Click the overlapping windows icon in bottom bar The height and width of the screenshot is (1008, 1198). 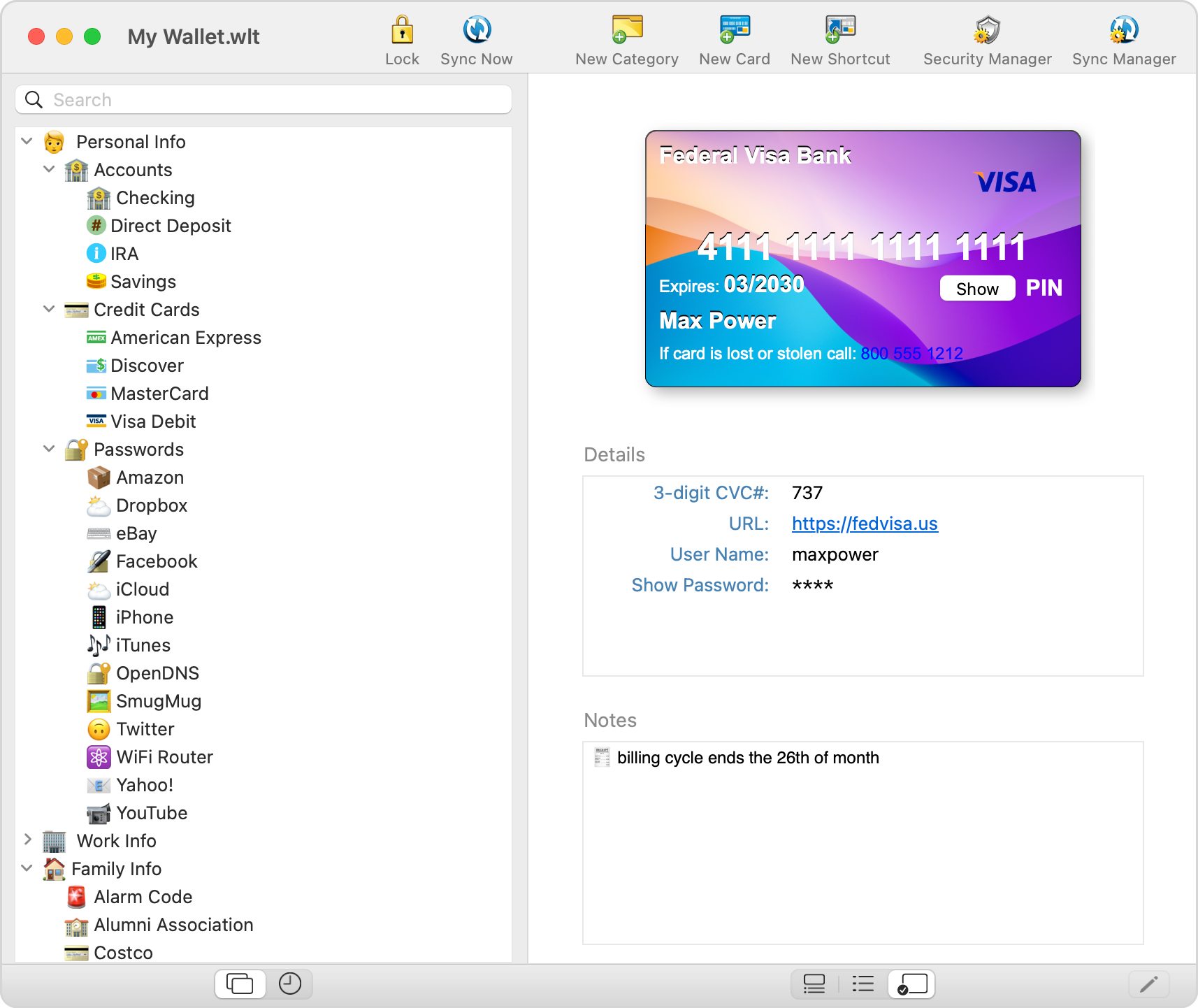(240, 984)
